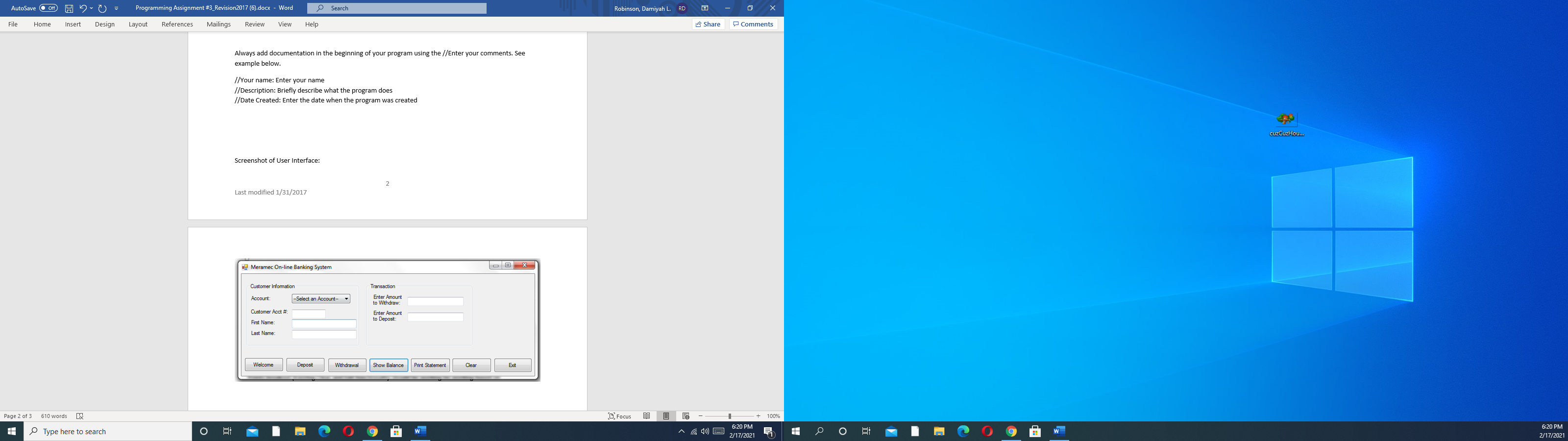Open the Mailings ribbon tab
Image resolution: width=1568 pixels, height=441 pixels.
pos(218,24)
